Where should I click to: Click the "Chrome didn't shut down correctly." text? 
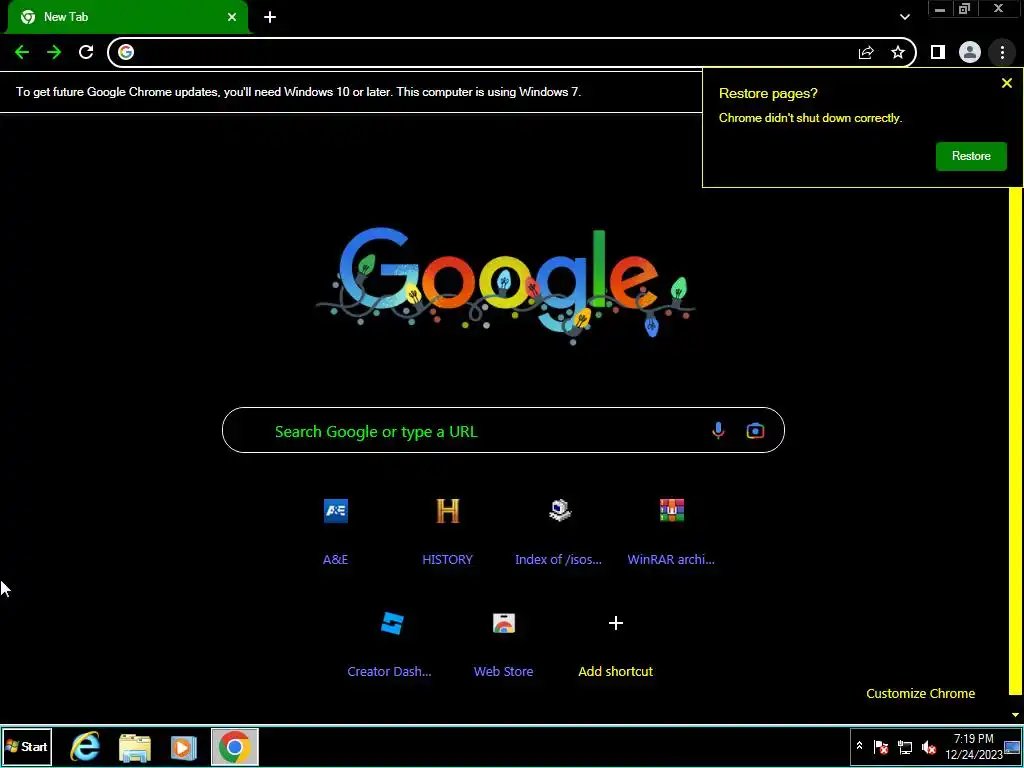810,118
